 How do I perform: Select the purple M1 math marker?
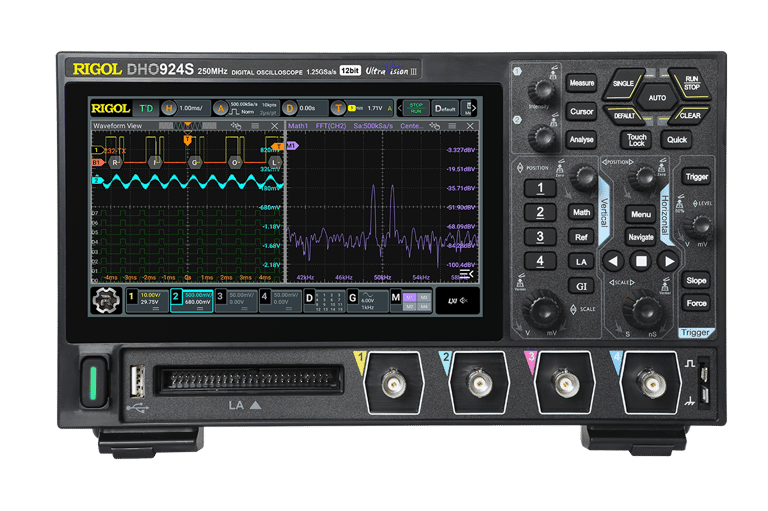[x=292, y=146]
